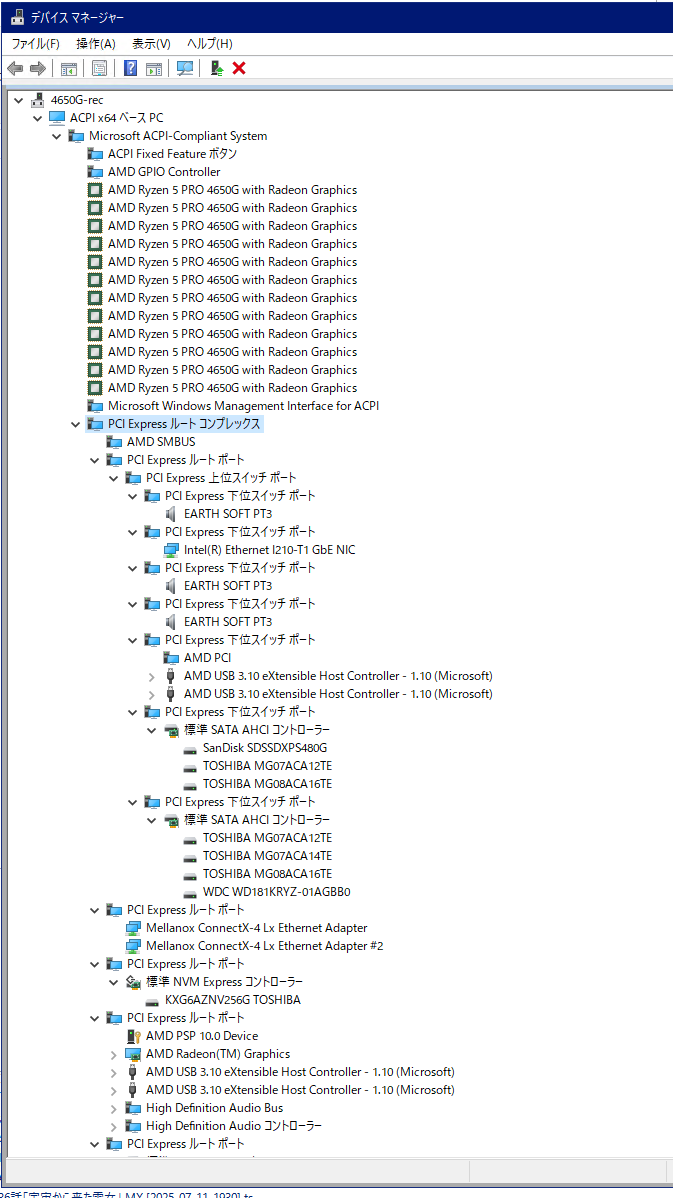Screen dimensions: 673x1198
Task: Click the icon beside ACPI Fixed Feature ボタン
Action: click(95, 154)
